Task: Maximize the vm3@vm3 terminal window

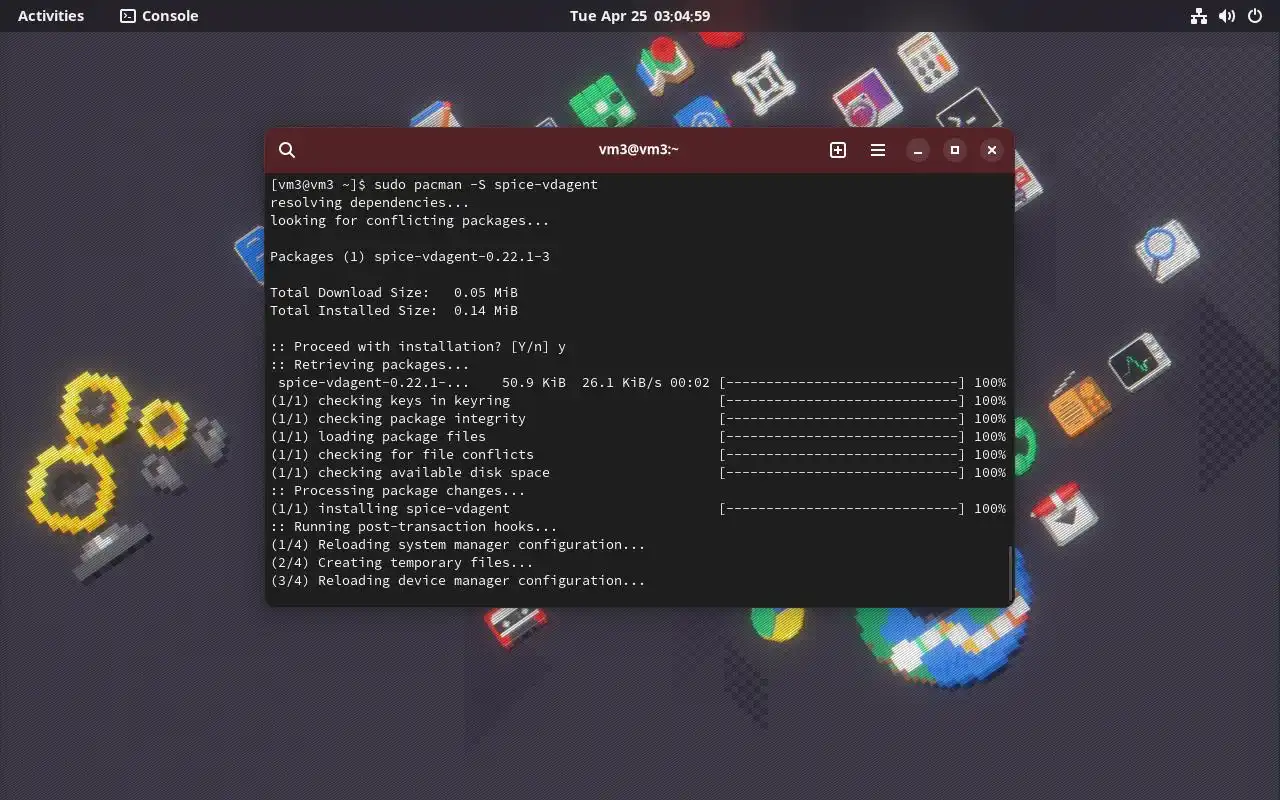Action: click(954, 150)
